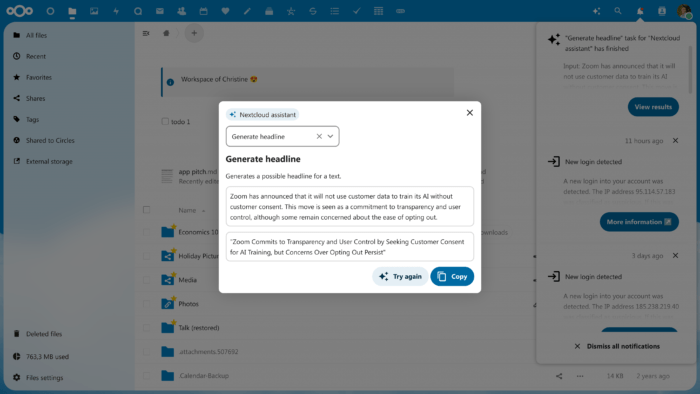Open the Notes pencil icon in top bar

tap(247, 11)
